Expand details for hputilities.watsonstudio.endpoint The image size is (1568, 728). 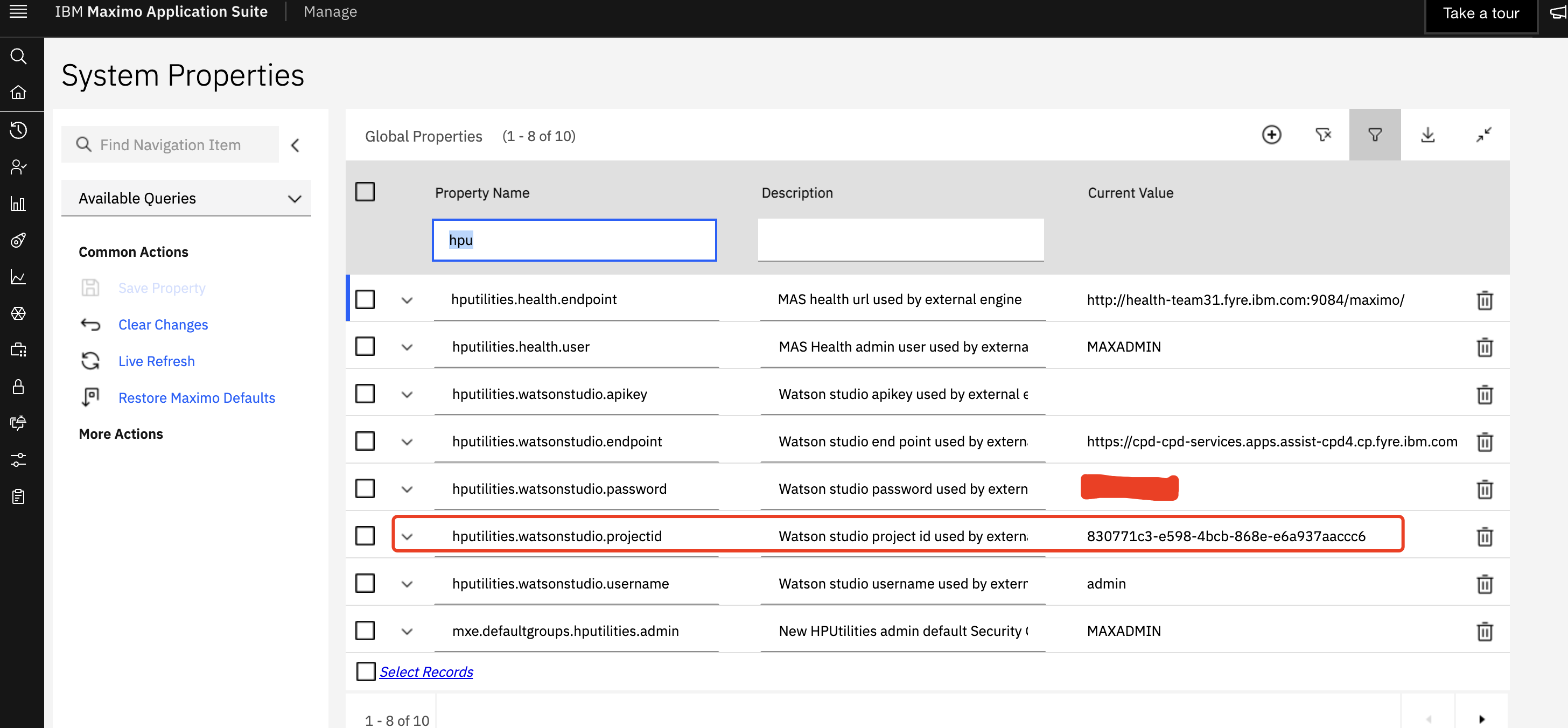tap(407, 442)
